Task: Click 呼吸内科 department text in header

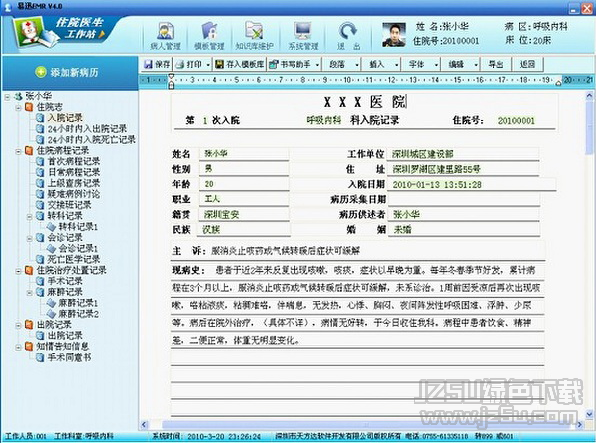Action: [x=324, y=121]
